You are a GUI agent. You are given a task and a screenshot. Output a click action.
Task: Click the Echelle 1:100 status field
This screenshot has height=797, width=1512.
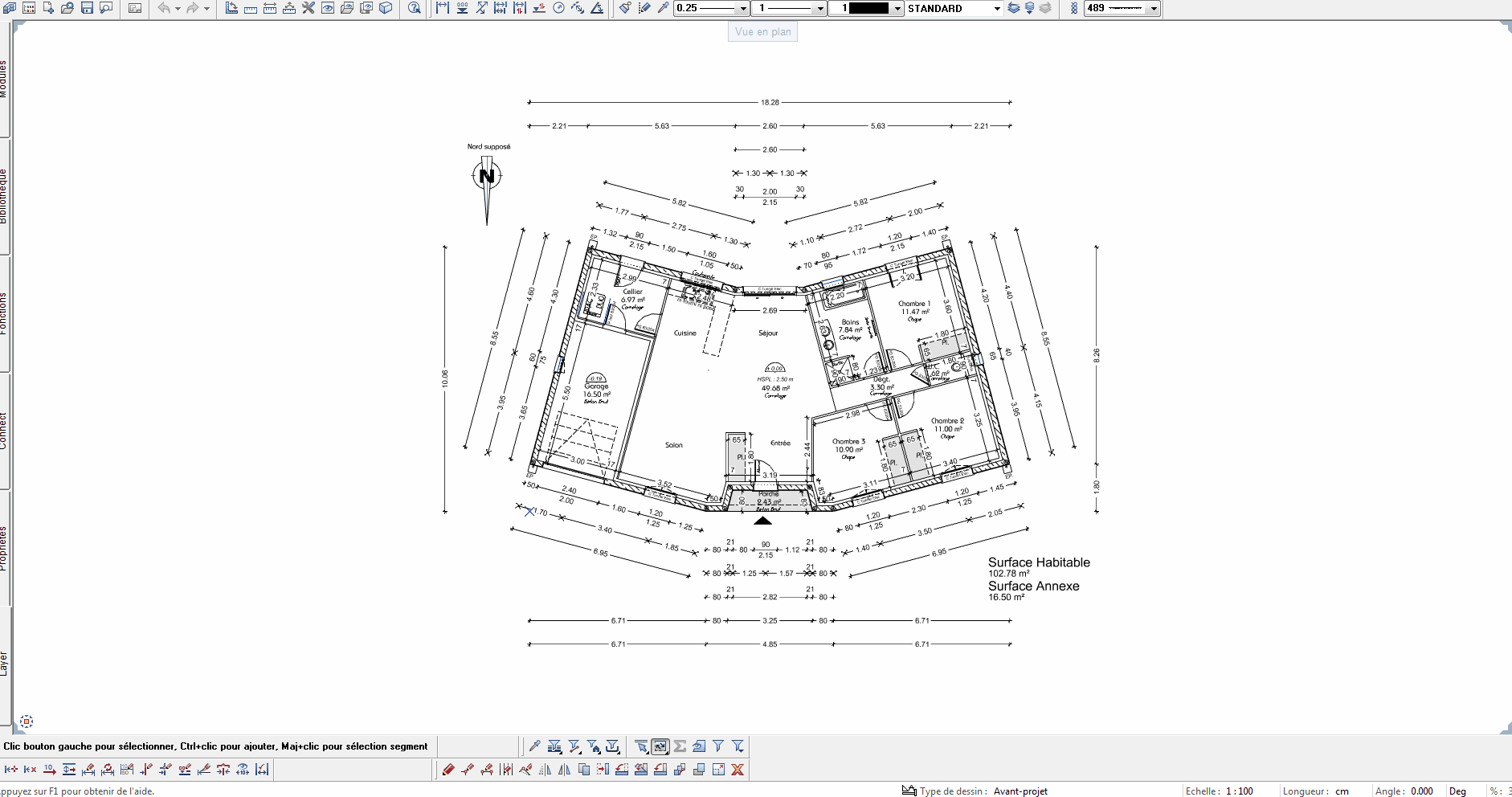pos(1220,791)
